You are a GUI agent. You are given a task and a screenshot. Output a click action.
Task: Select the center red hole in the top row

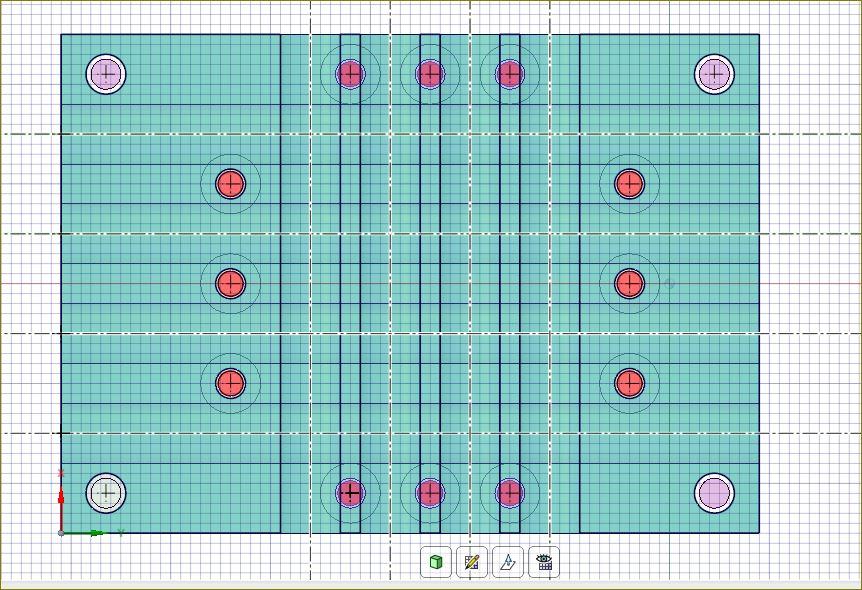(430, 74)
